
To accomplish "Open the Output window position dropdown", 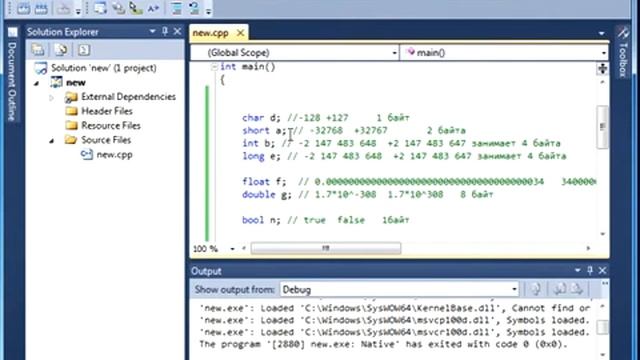I will pyautogui.click(x=577, y=270).
